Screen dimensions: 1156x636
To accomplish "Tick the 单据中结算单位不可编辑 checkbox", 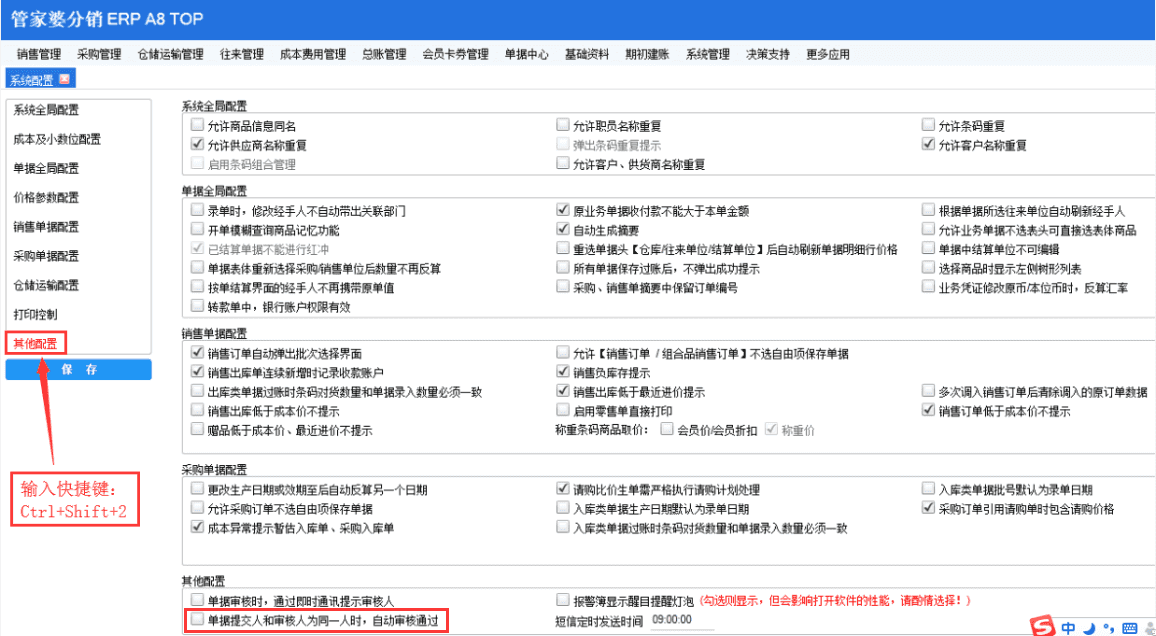I will point(929,248).
